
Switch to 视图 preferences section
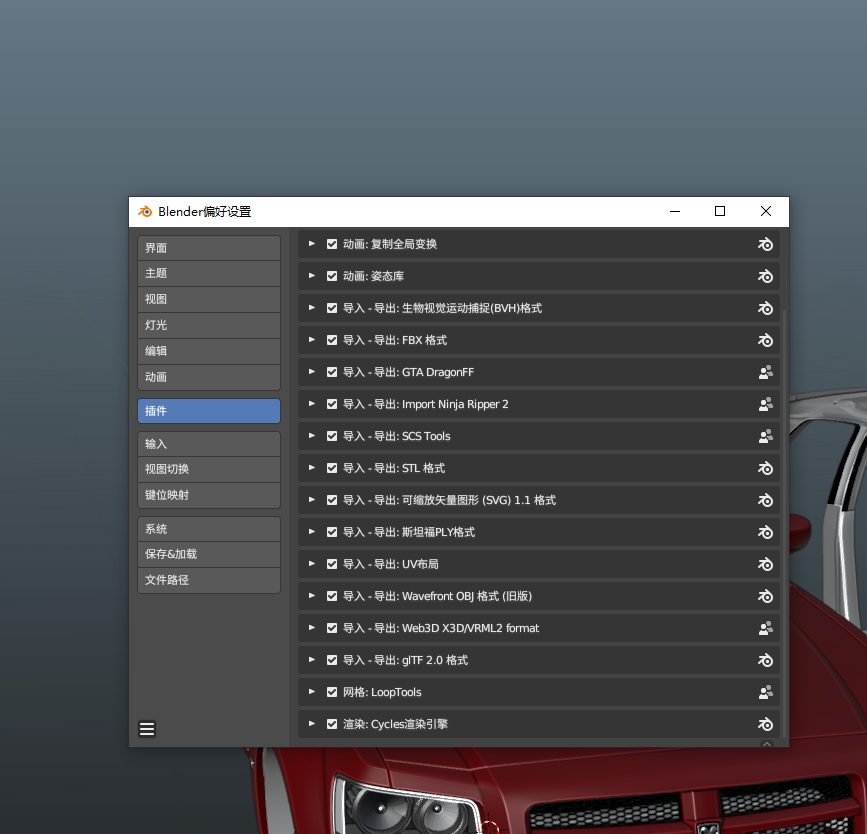(x=209, y=300)
